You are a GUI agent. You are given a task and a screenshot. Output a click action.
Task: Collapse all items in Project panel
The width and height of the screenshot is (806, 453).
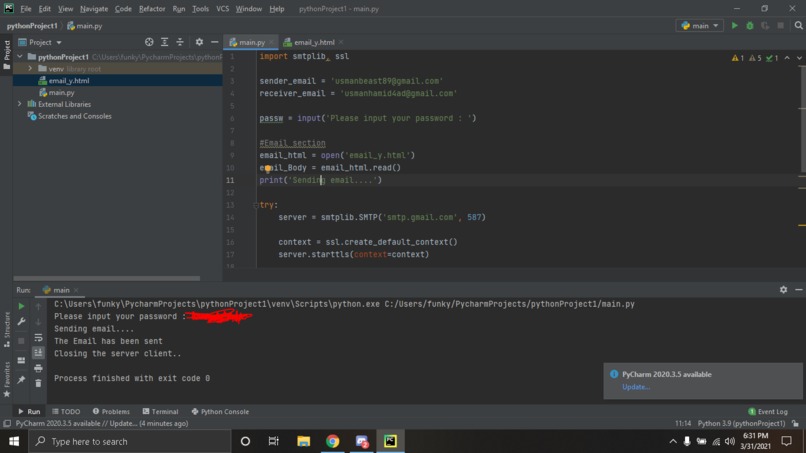pyautogui.click(x=180, y=42)
